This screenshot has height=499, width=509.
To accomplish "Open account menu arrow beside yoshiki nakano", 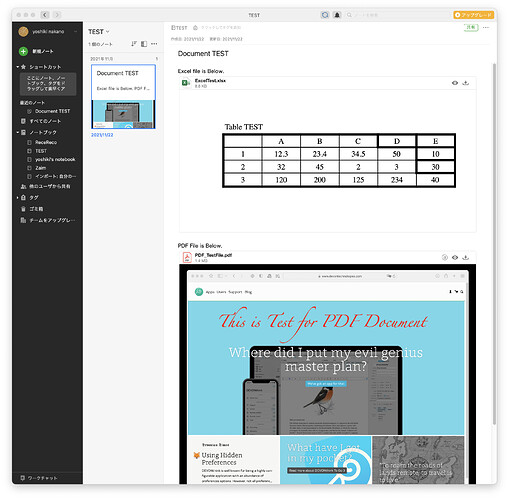I will (75, 31).
